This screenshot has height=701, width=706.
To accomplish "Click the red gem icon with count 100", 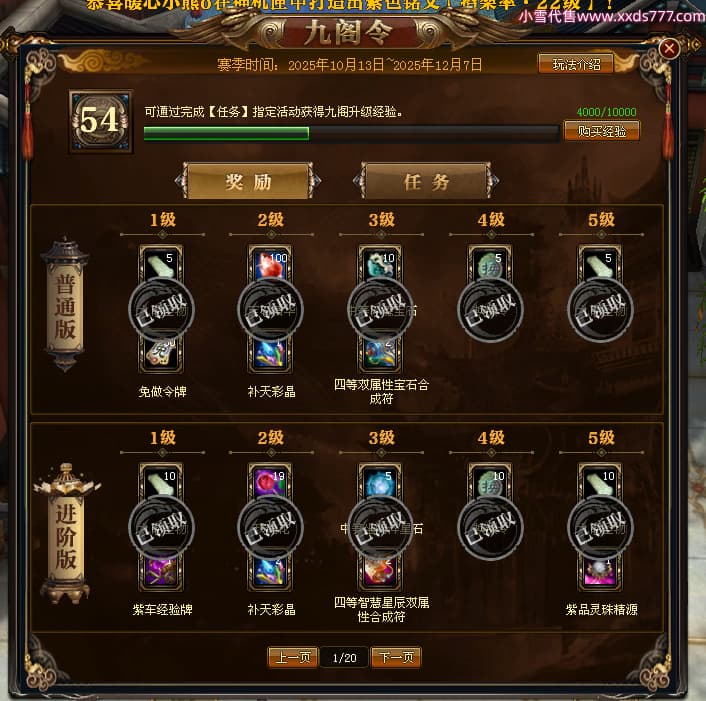I will [270, 264].
